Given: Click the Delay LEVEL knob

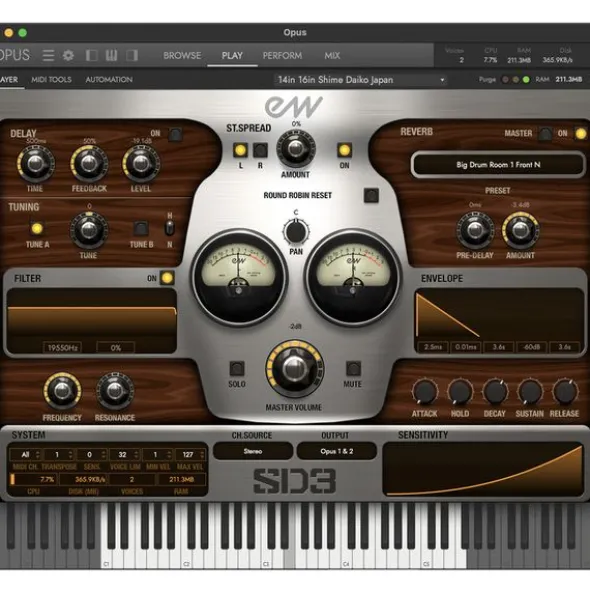Looking at the screenshot, I should [141, 164].
